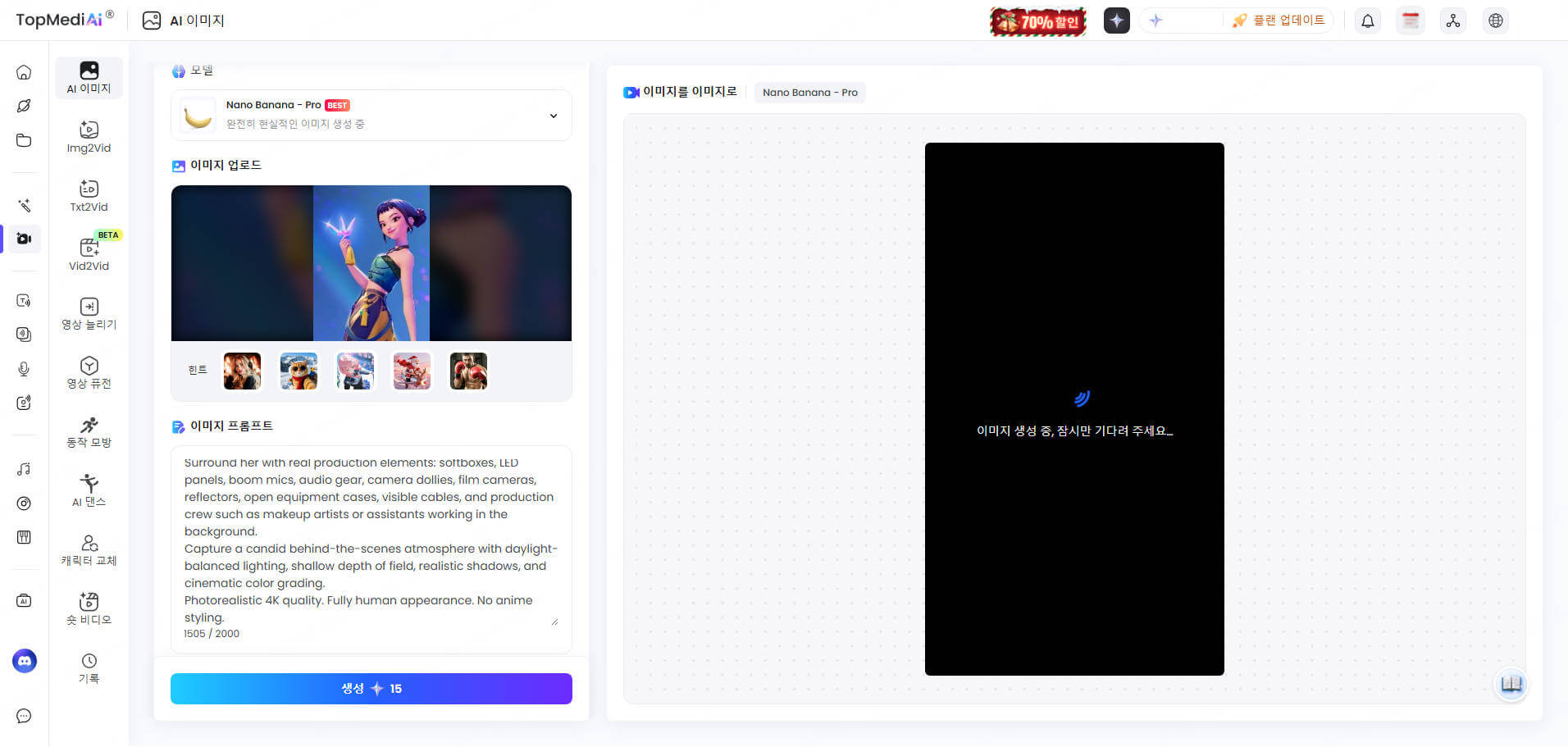
Task: Select the Vid2Vid beta tool
Action: pos(89,254)
